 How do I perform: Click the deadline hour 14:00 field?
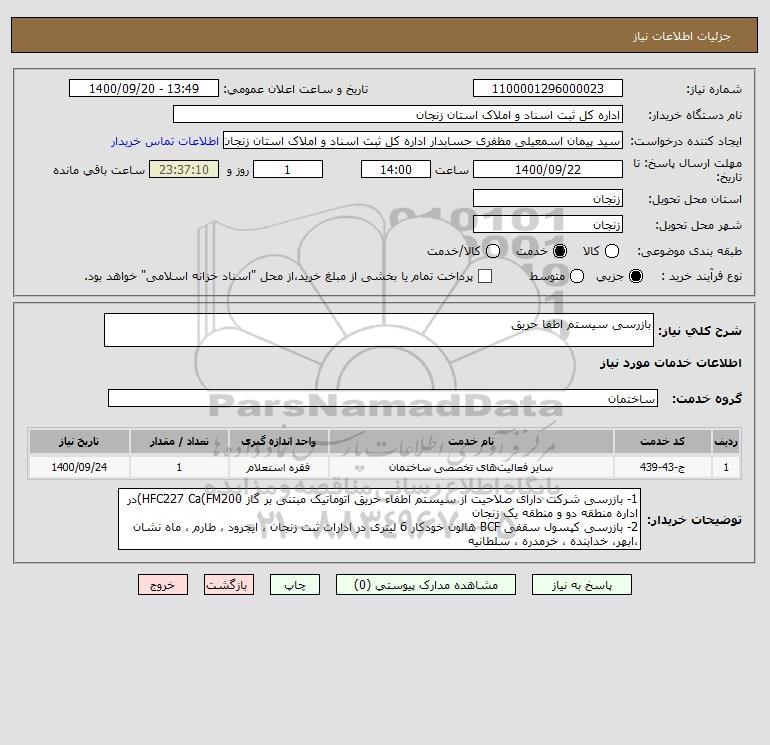coord(396,169)
